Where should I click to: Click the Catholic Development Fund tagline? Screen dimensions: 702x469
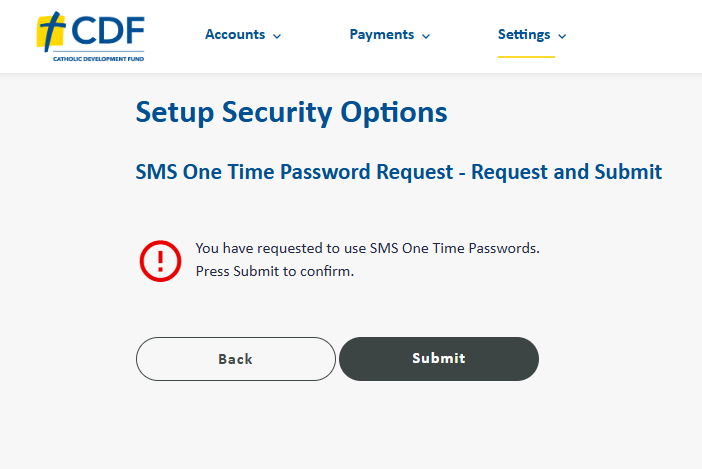(x=98, y=59)
